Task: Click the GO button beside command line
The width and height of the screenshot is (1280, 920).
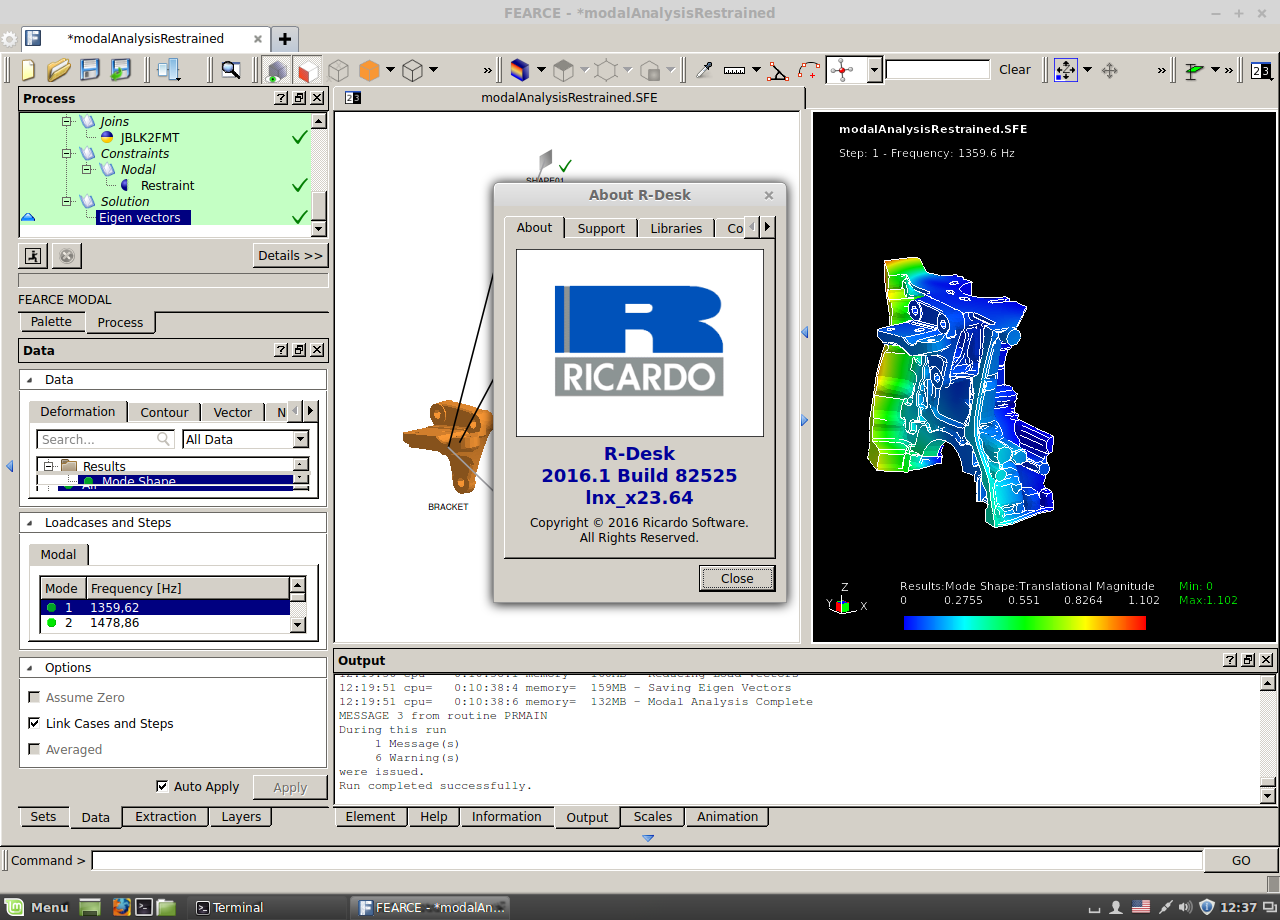Action: tap(1241, 860)
